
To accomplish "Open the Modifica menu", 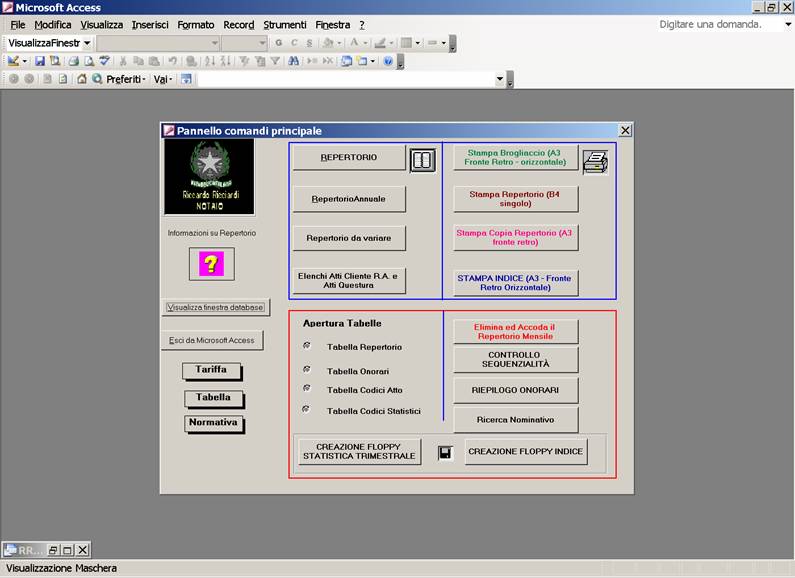I will 53,24.
